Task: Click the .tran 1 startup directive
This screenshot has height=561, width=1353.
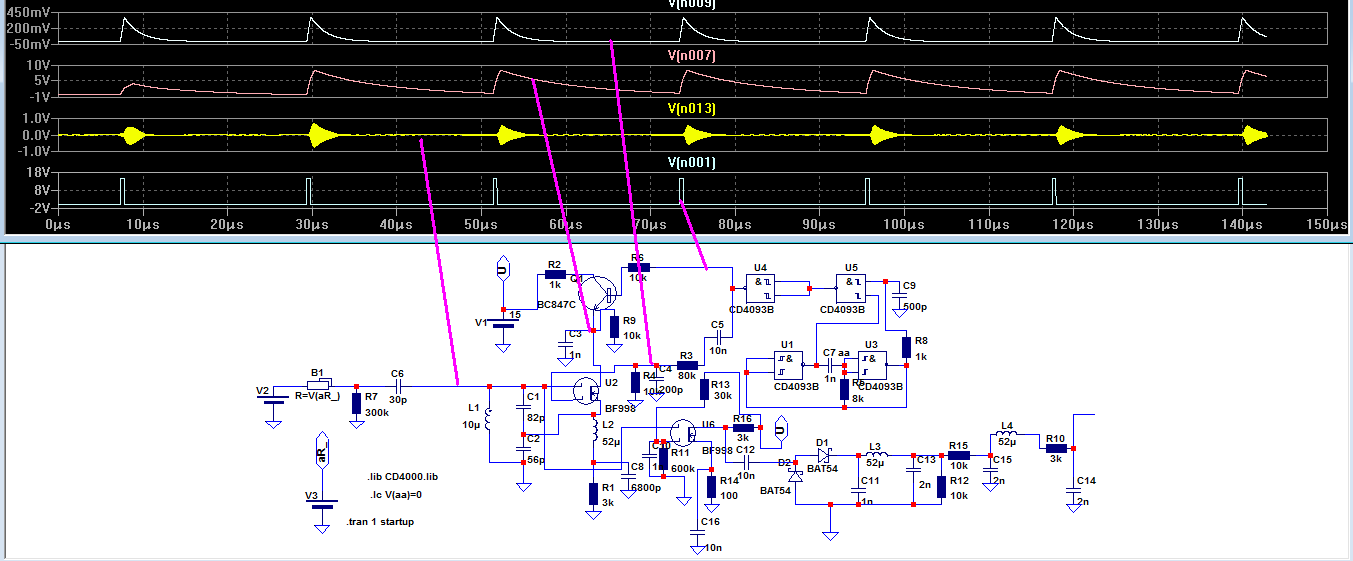Action: [x=380, y=522]
